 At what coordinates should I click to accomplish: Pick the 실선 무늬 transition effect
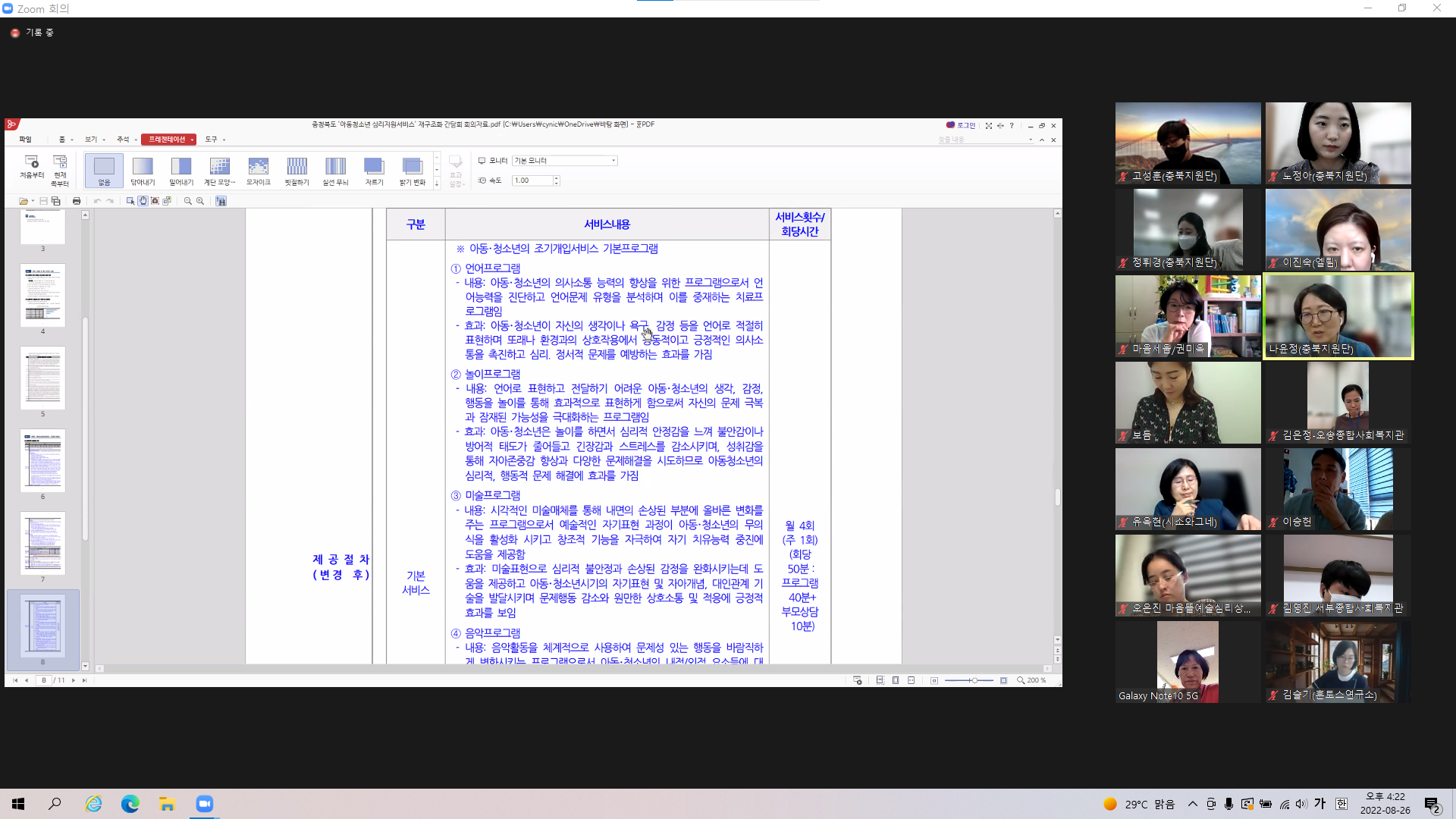click(x=335, y=171)
